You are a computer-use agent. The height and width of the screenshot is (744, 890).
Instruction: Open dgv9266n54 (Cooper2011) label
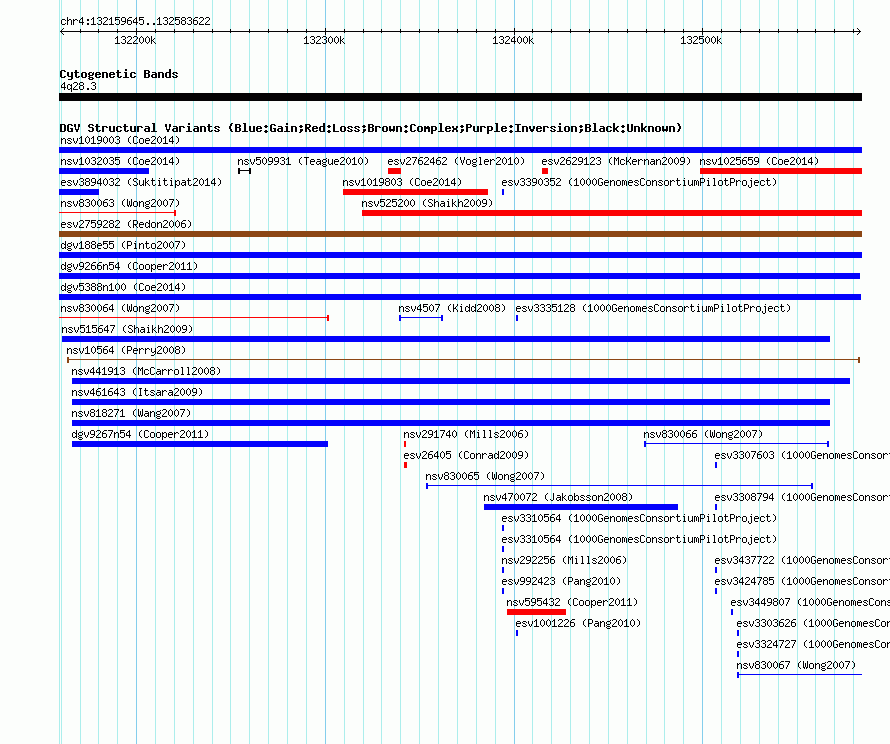click(129, 266)
